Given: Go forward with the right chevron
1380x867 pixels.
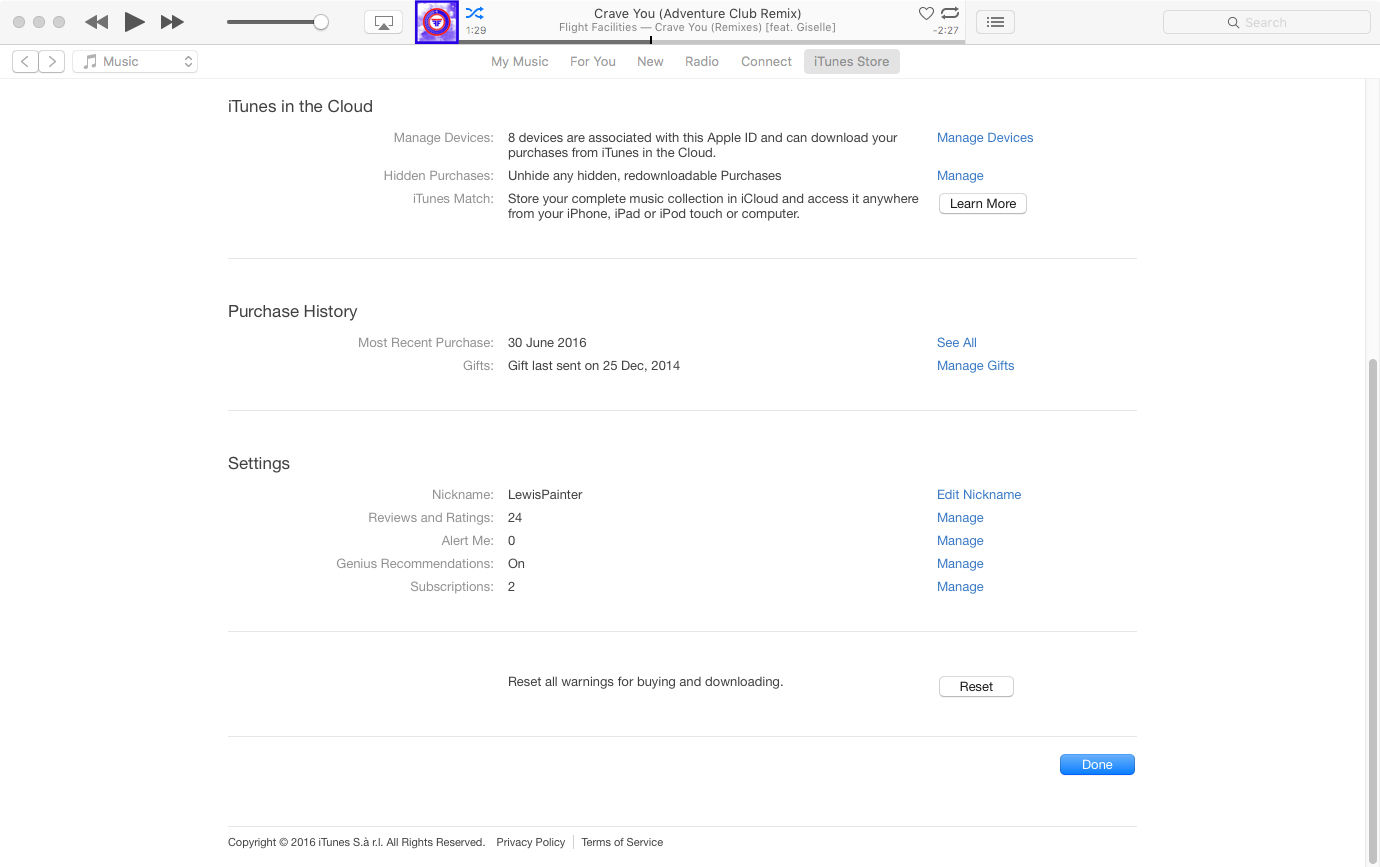Looking at the screenshot, I should 52,62.
